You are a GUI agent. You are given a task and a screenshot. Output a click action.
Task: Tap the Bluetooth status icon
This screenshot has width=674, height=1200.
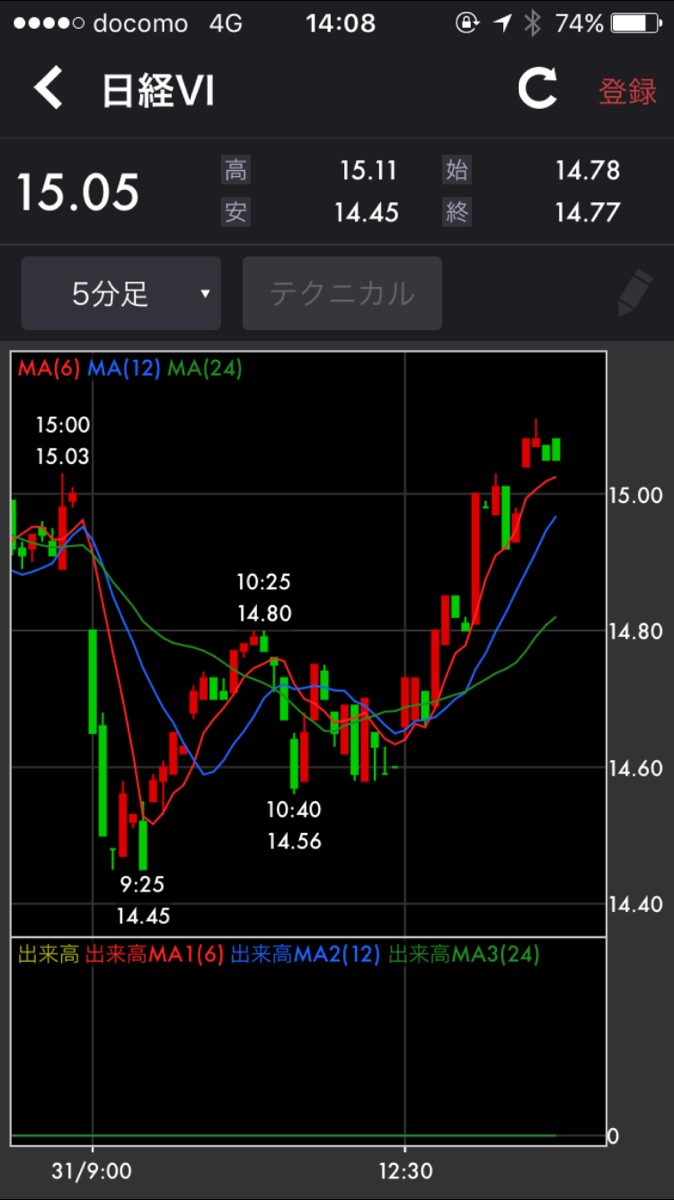534,23
